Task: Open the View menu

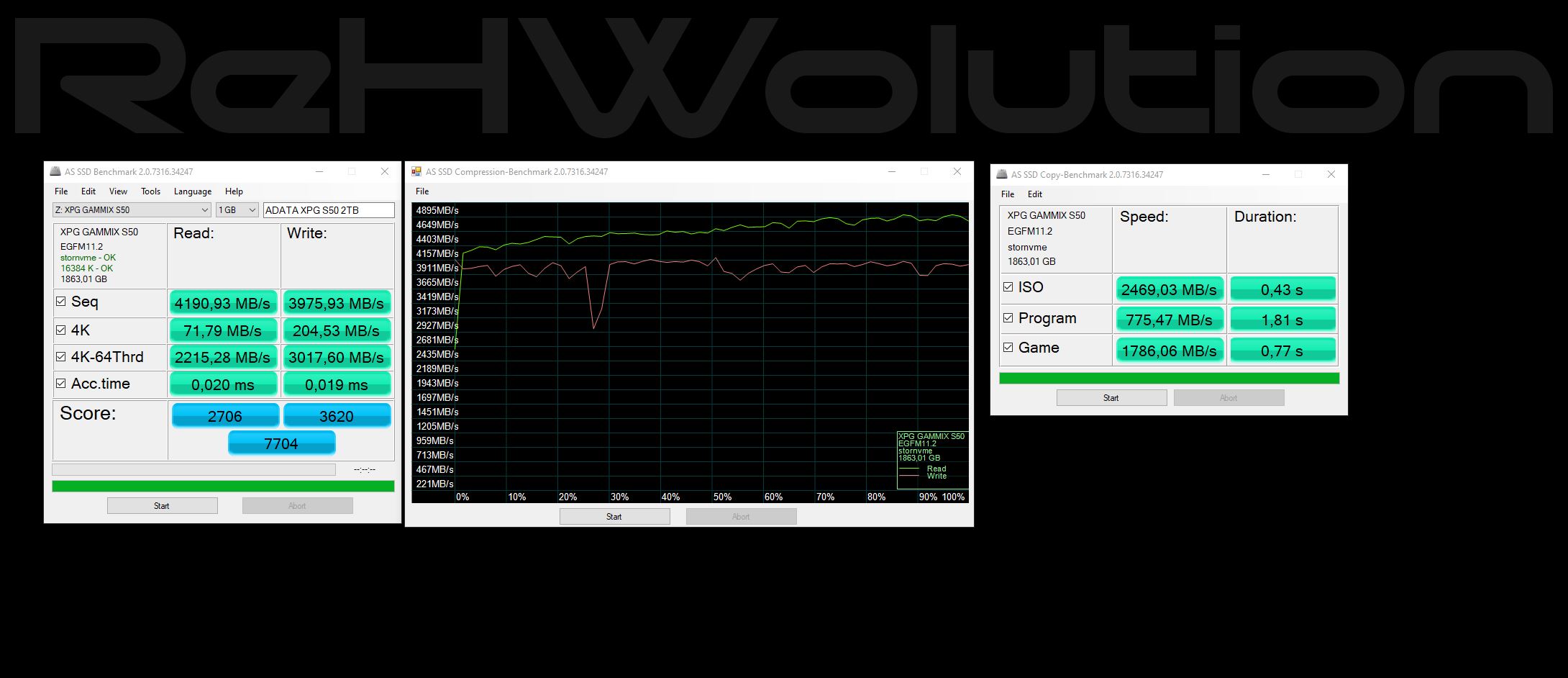Action: tap(118, 191)
